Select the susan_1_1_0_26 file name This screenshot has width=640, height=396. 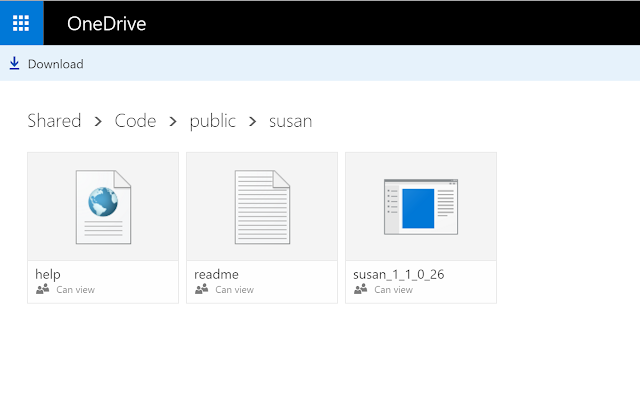pos(399,274)
